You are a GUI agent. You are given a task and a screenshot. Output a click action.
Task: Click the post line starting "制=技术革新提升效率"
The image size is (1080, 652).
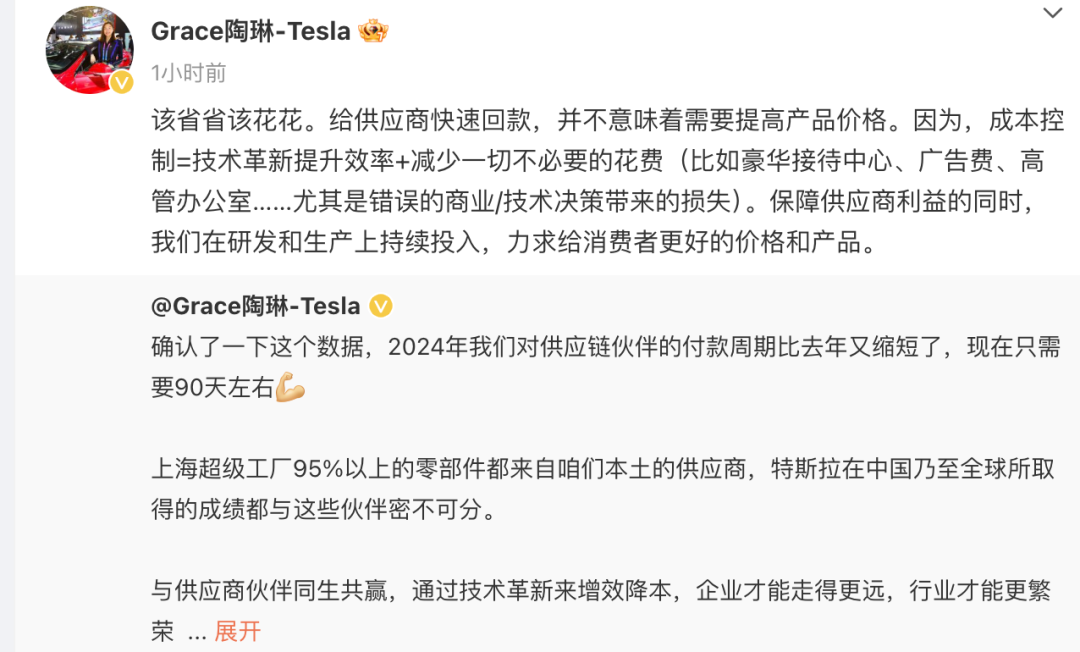pyautogui.click(x=598, y=161)
